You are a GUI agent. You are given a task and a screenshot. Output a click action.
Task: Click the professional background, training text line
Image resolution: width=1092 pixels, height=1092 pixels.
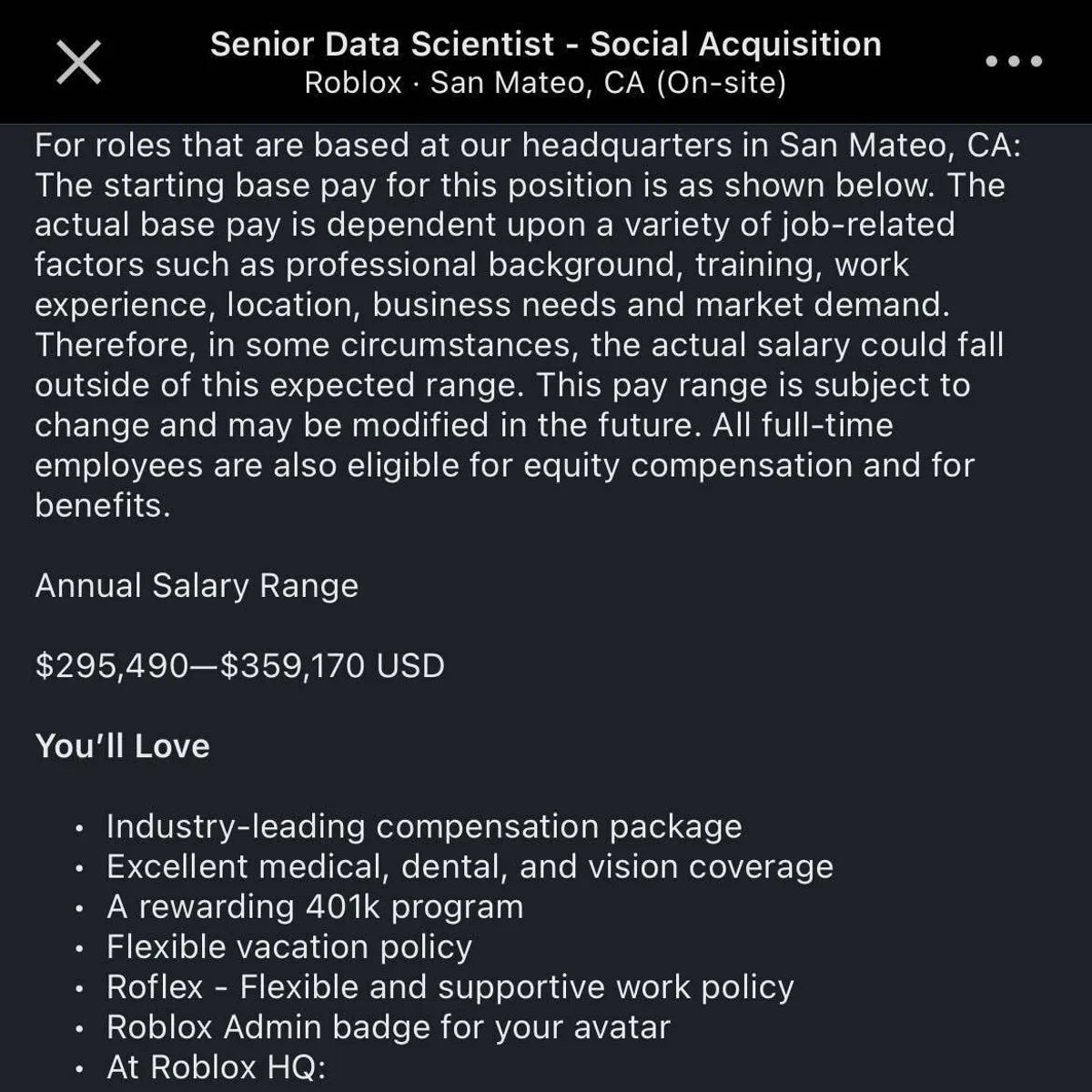[471, 265]
